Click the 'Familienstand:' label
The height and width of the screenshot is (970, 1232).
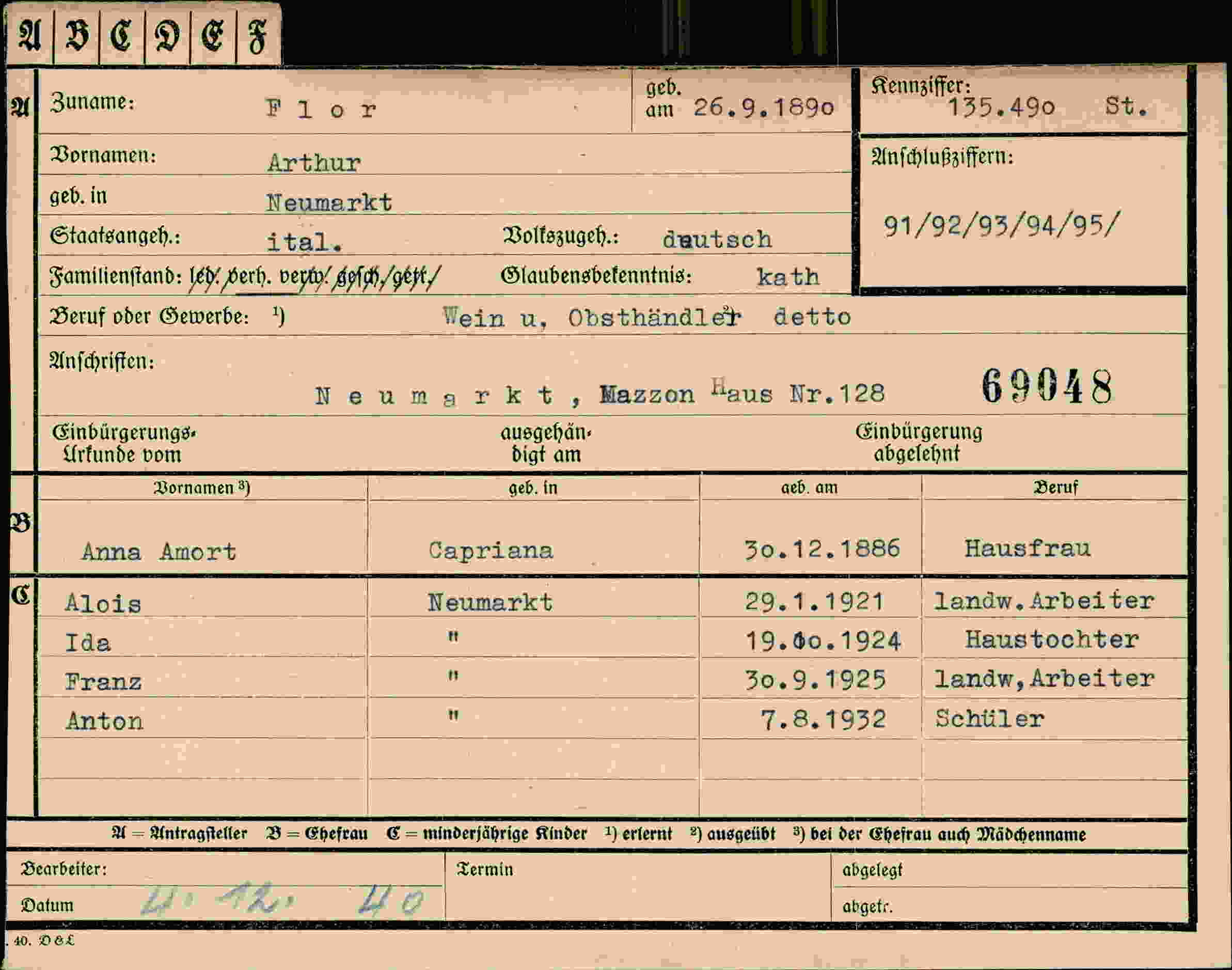(115, 276)
